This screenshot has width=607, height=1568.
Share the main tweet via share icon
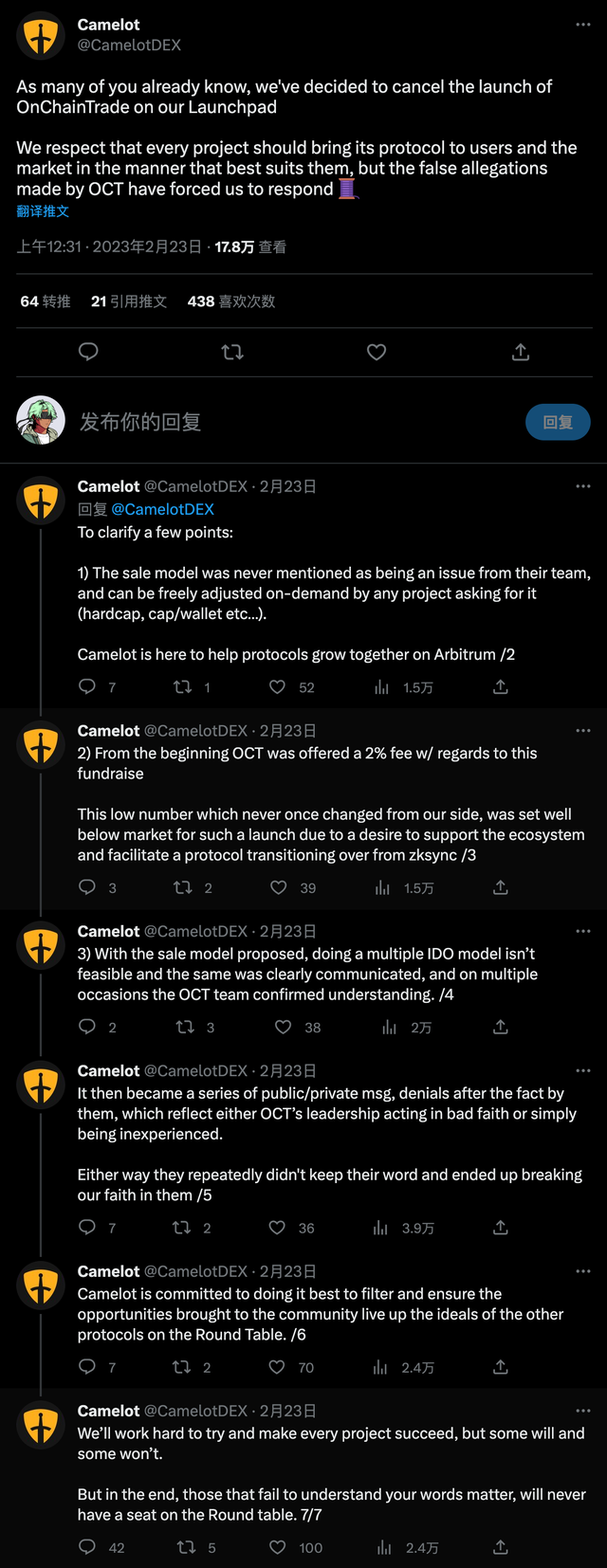pos(520,352)
